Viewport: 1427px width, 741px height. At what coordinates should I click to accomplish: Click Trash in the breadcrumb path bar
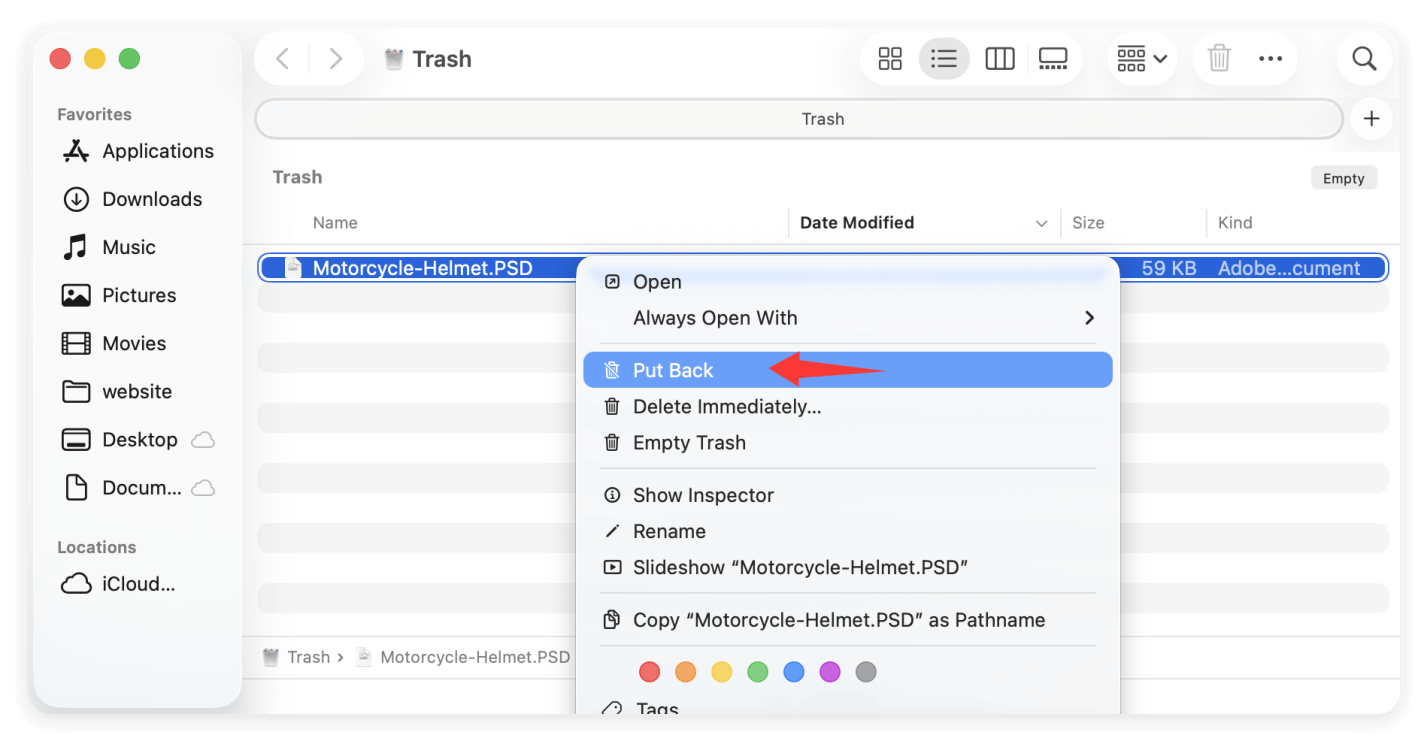pyautogui.click(x=310, y=657)
